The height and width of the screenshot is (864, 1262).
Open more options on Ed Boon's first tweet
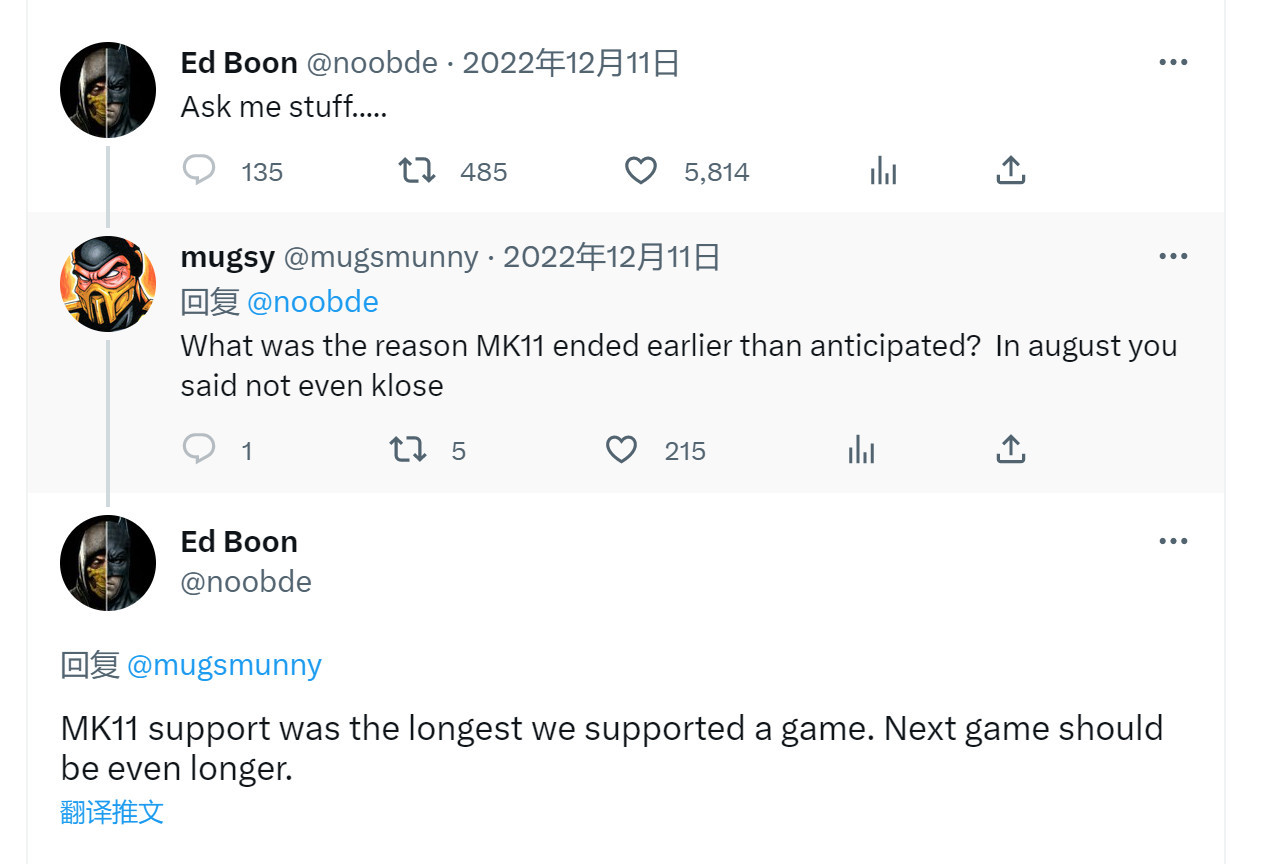tap(1173, 62)
